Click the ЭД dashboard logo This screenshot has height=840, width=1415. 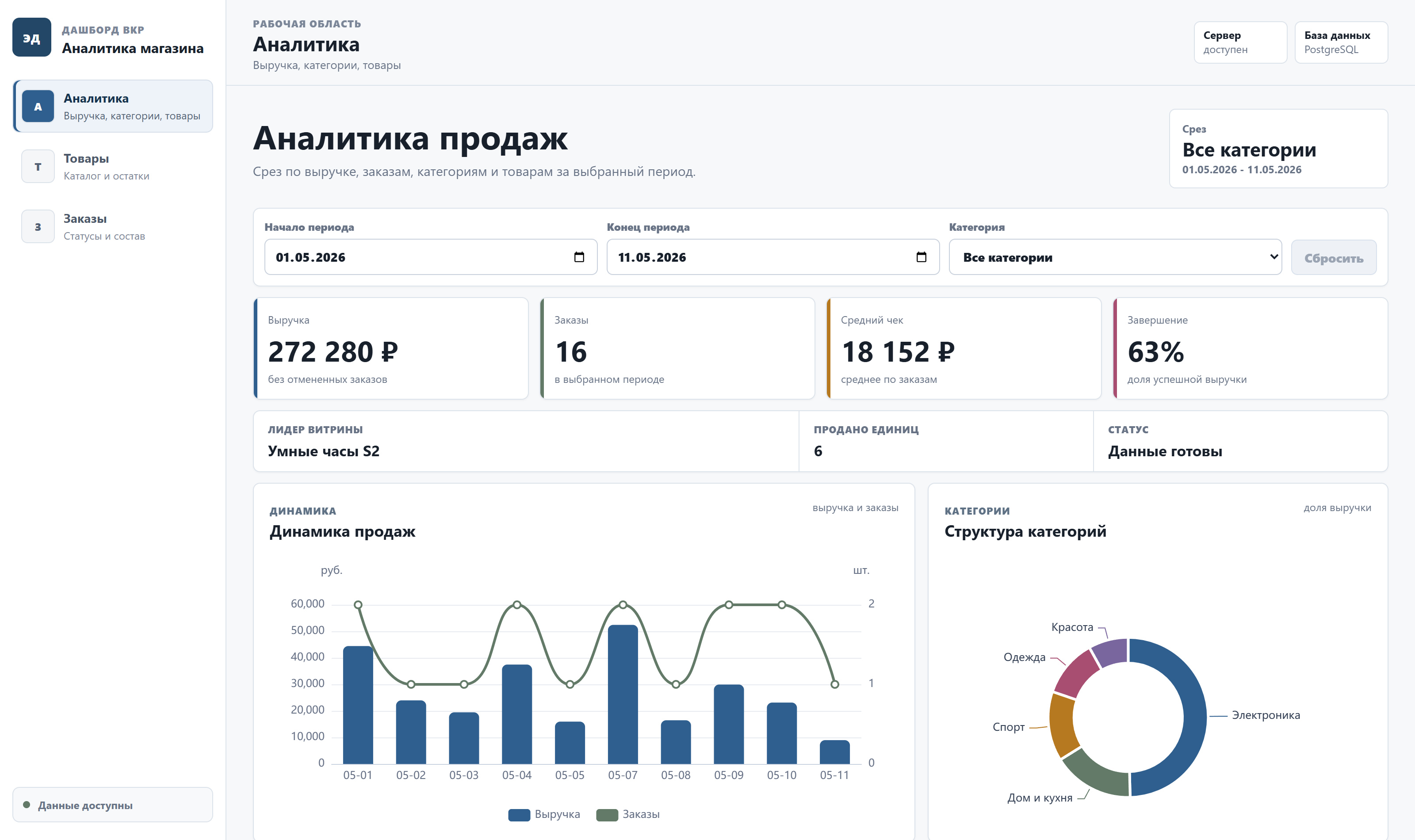pyautogui.click(x=32, y=38)
